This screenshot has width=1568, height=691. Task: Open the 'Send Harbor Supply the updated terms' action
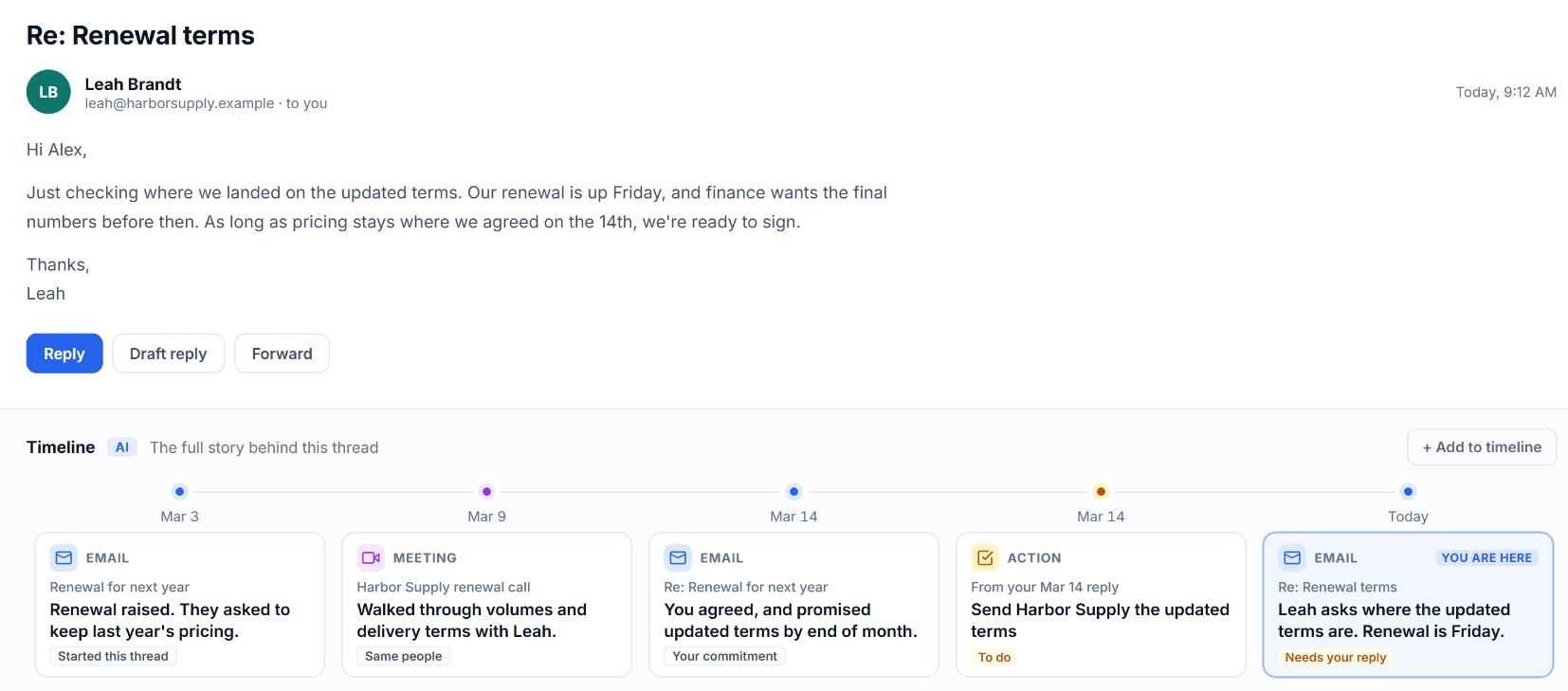pos(1101,605)
